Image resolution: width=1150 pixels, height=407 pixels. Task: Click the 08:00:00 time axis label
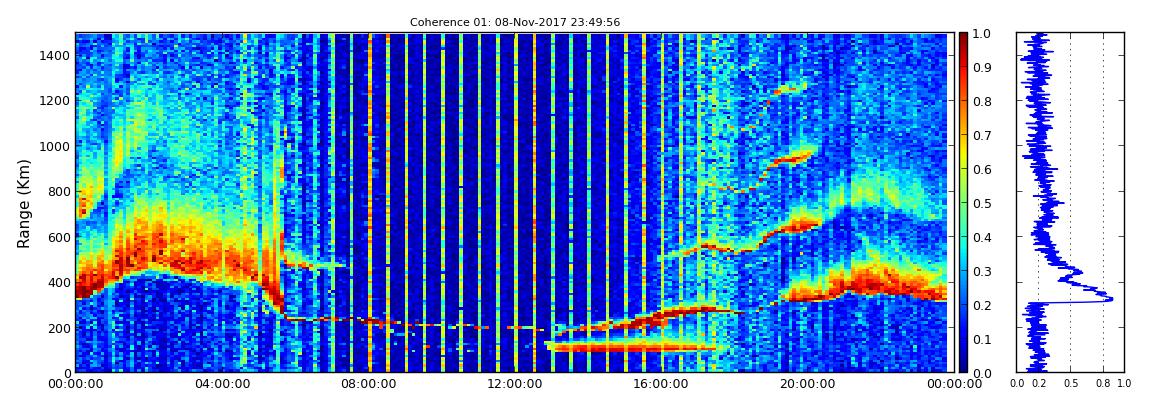tap(367, 384)
